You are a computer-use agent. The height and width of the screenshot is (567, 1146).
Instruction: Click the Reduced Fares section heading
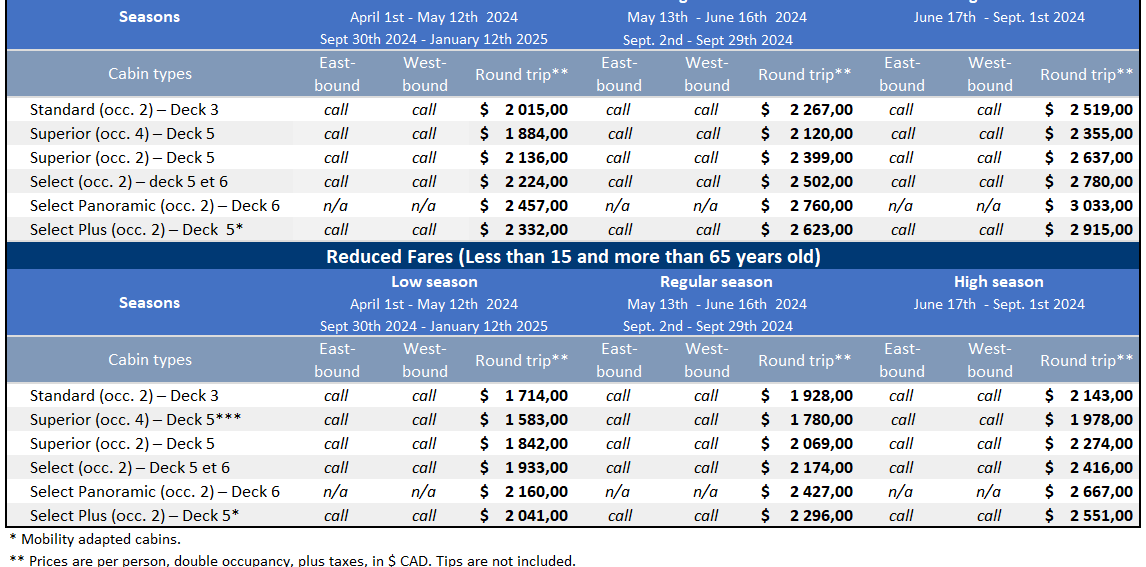pyautogui.click(x=573, y=257)
